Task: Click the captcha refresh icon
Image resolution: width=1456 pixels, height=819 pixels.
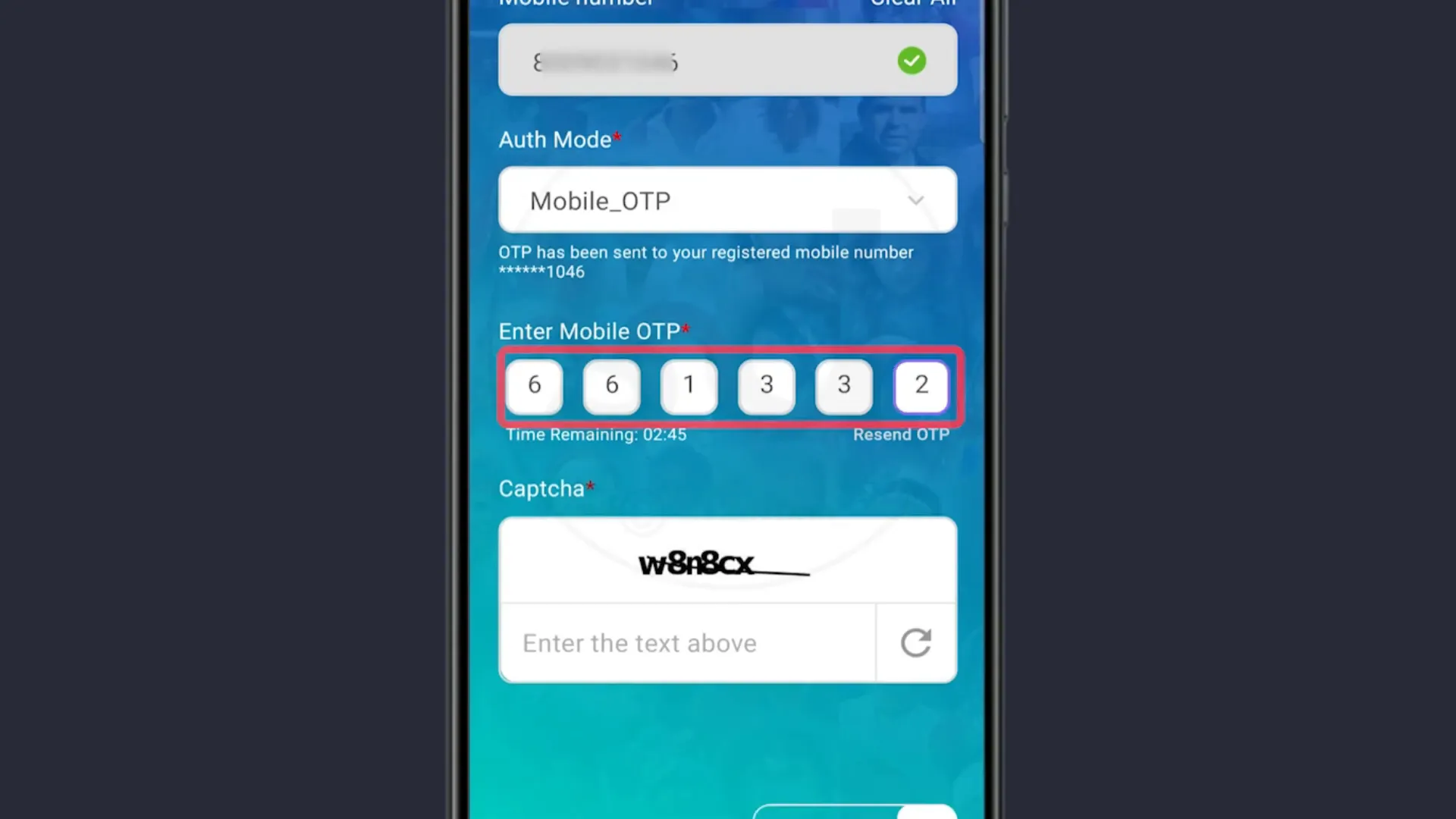Action: (916, 643)
